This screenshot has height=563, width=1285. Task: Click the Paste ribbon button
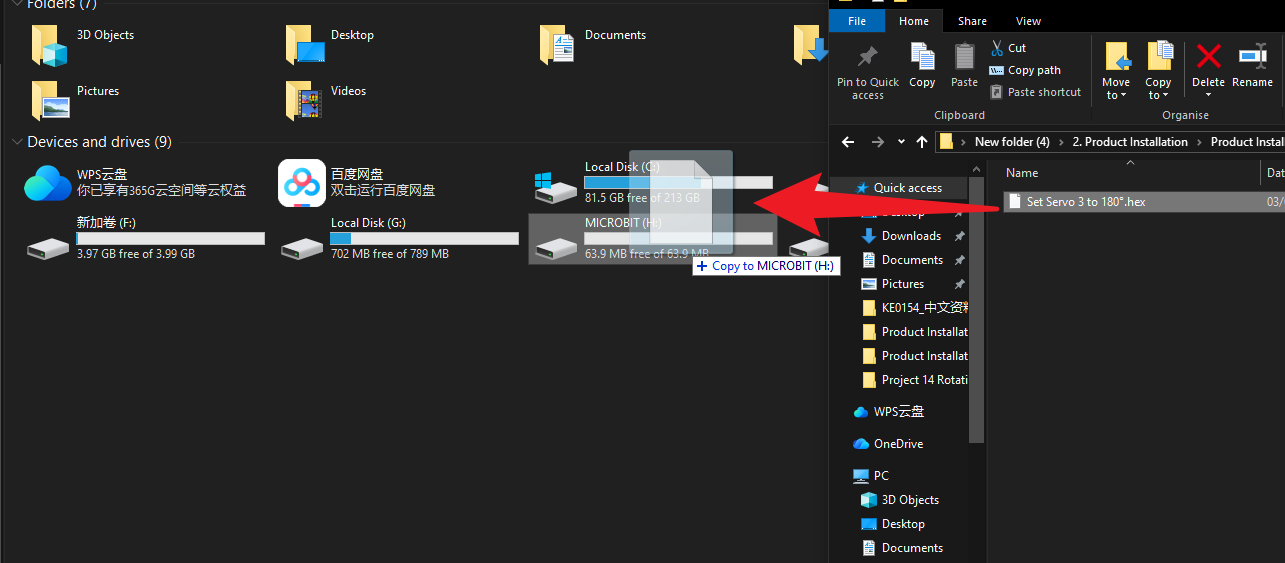(964, 66)
